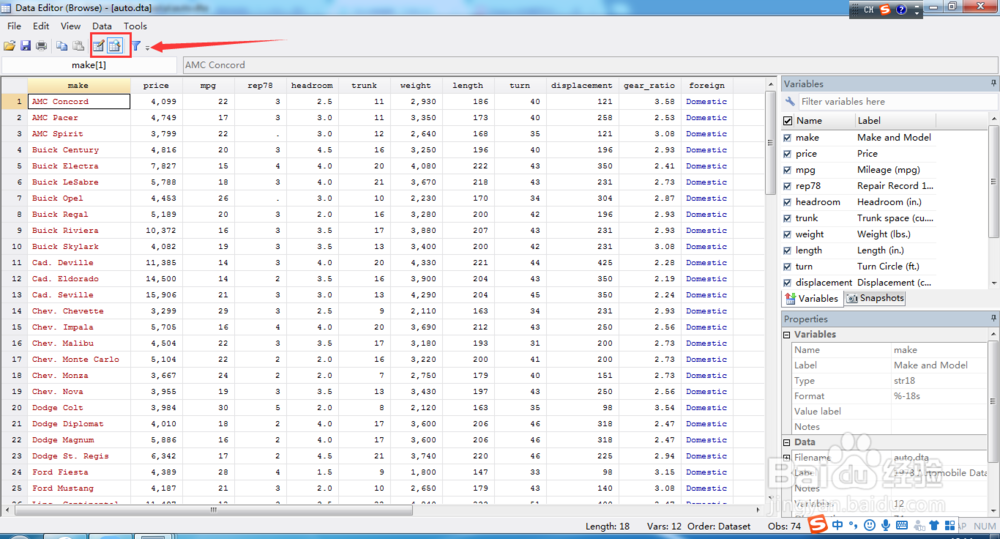Select row number 13 header
This screenshot has height=539, width=1000.
(x=15, y=295)
